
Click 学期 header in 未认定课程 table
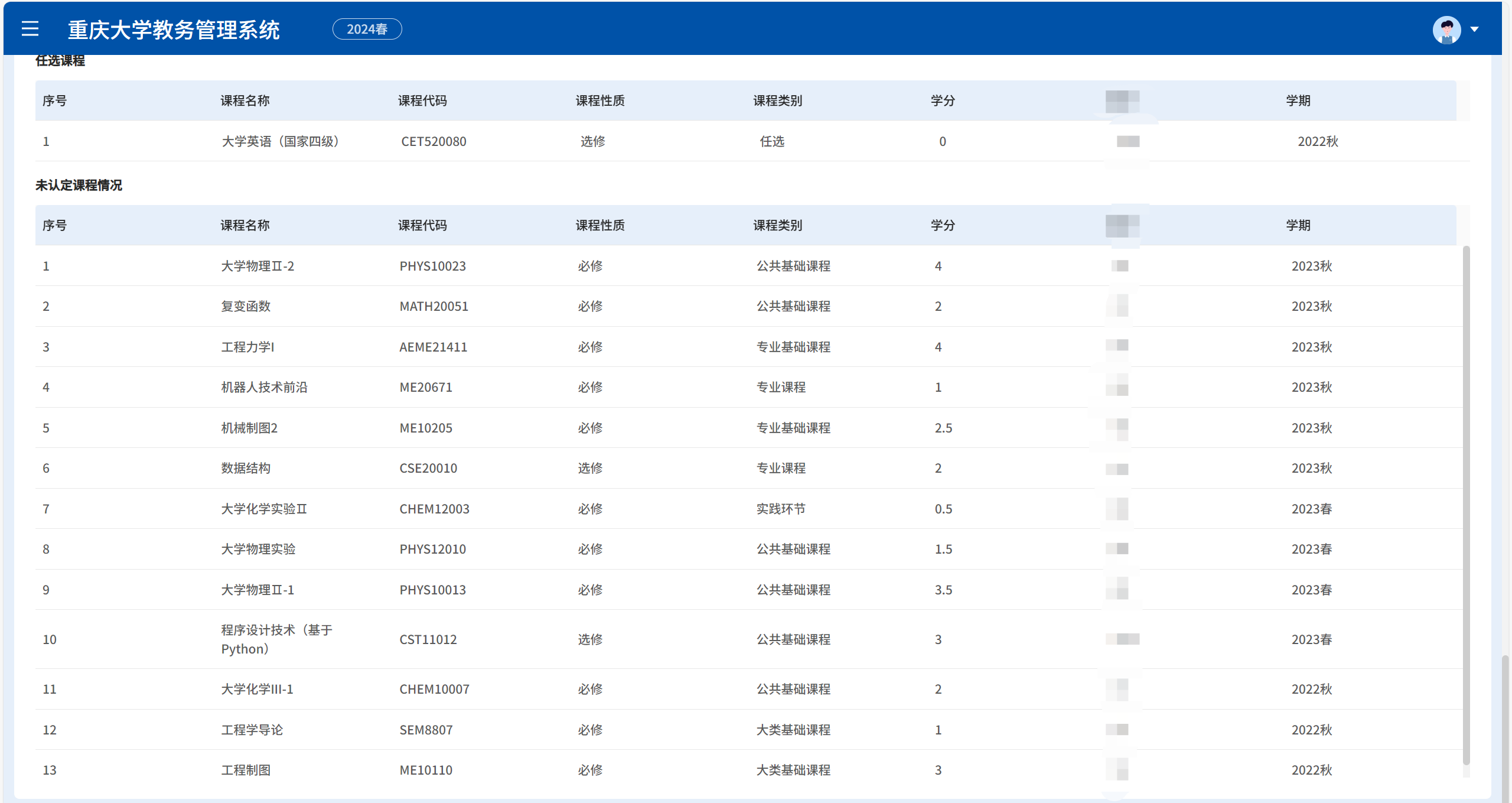1298,225
